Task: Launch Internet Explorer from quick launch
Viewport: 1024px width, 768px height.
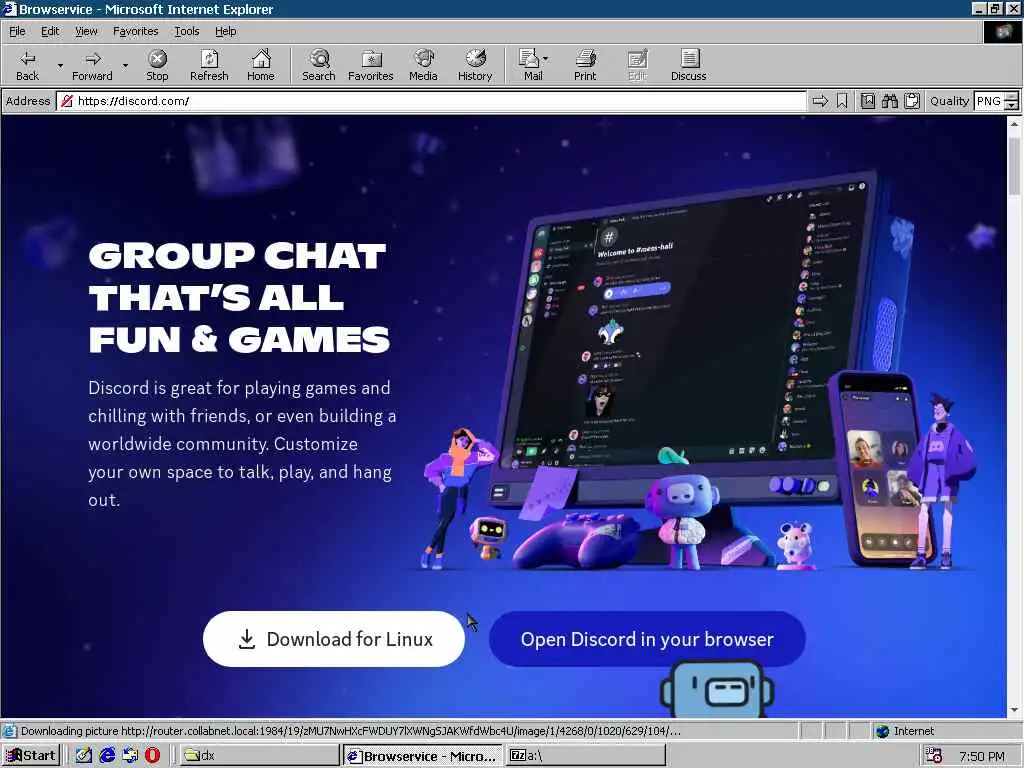Action: click(x=107, y=756)
